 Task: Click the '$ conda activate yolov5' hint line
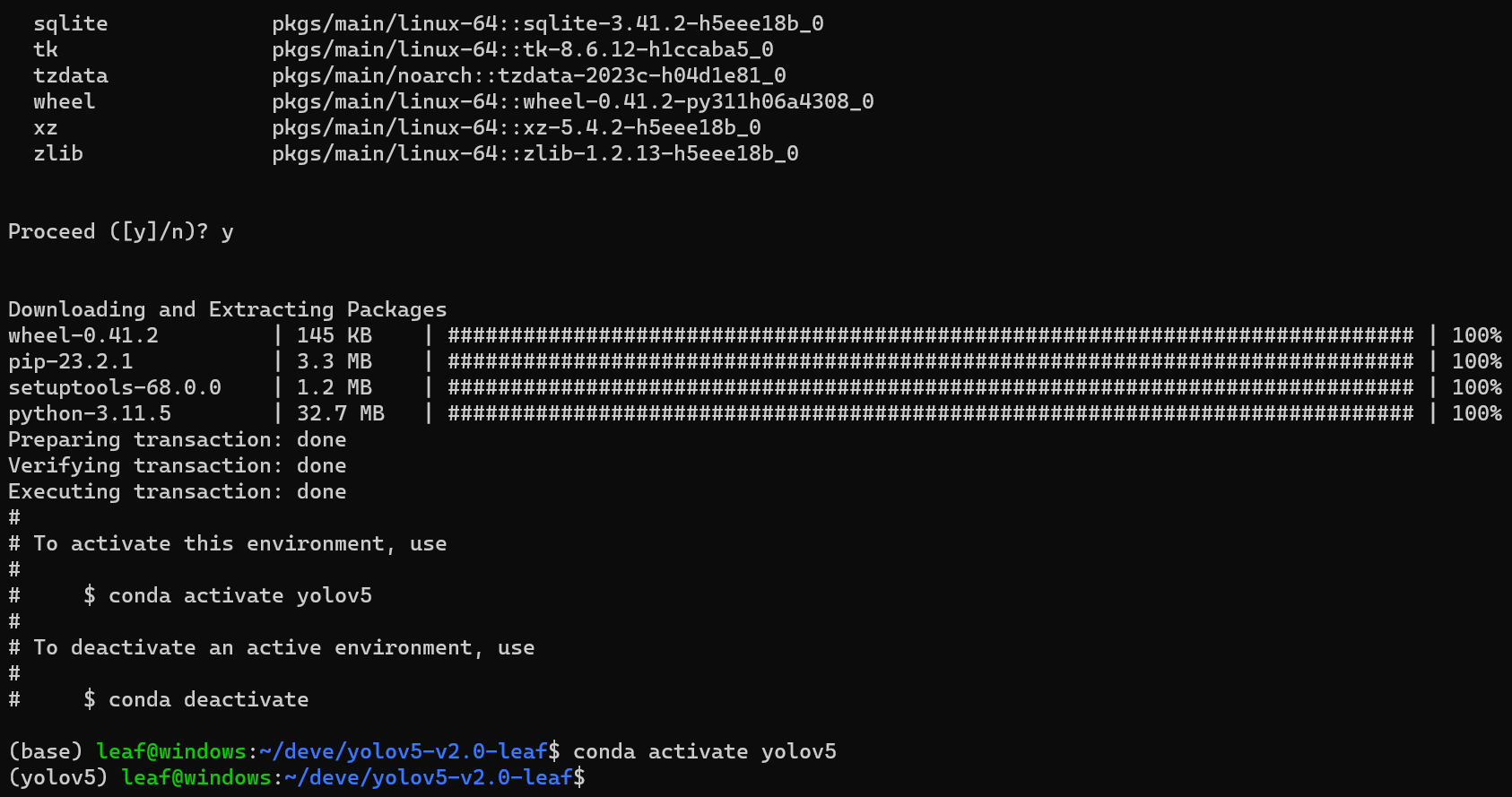(x=228, y=595)
